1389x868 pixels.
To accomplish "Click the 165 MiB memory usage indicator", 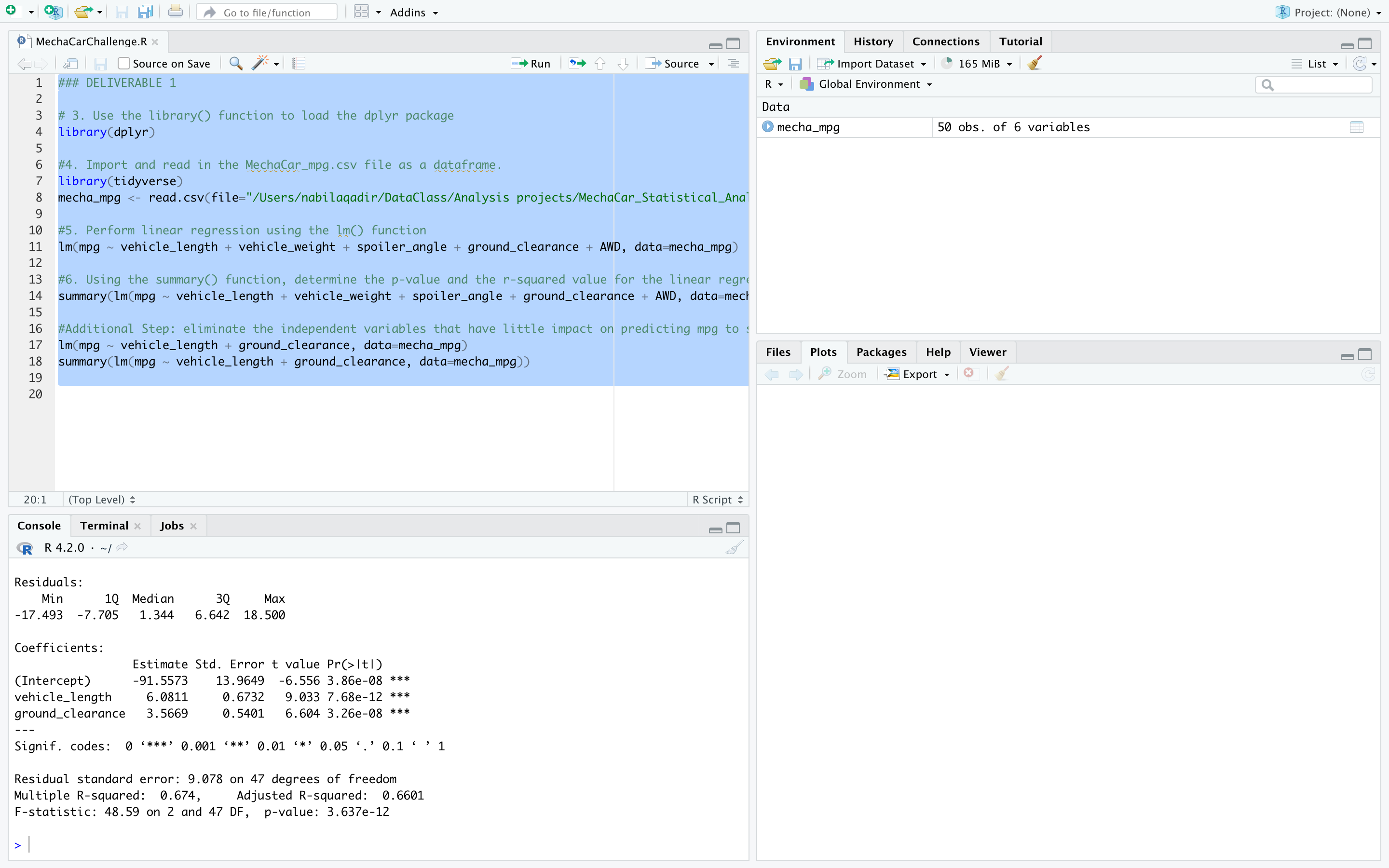I will coord(977,64).
